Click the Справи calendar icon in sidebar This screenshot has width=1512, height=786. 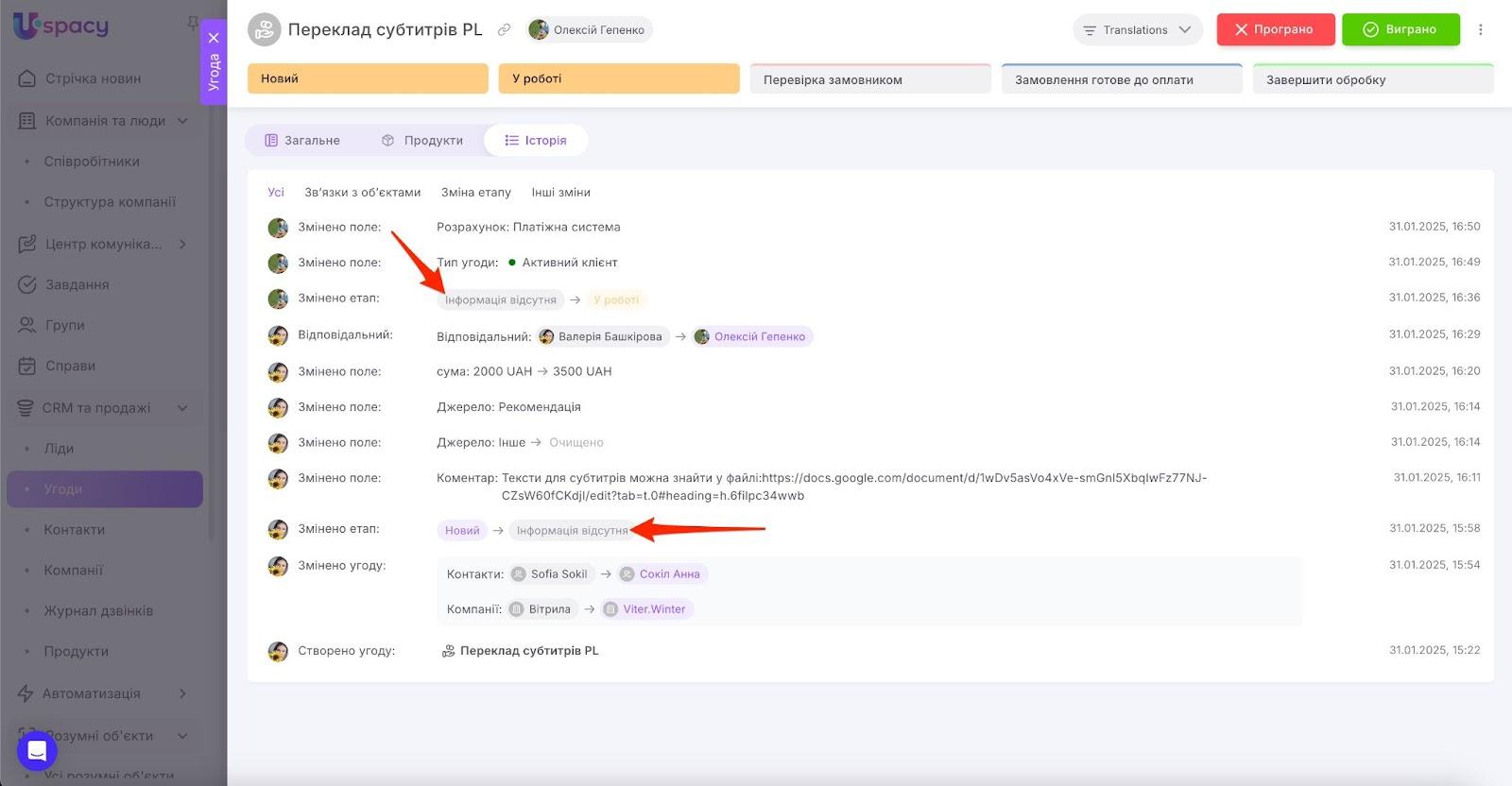(27, 366)
